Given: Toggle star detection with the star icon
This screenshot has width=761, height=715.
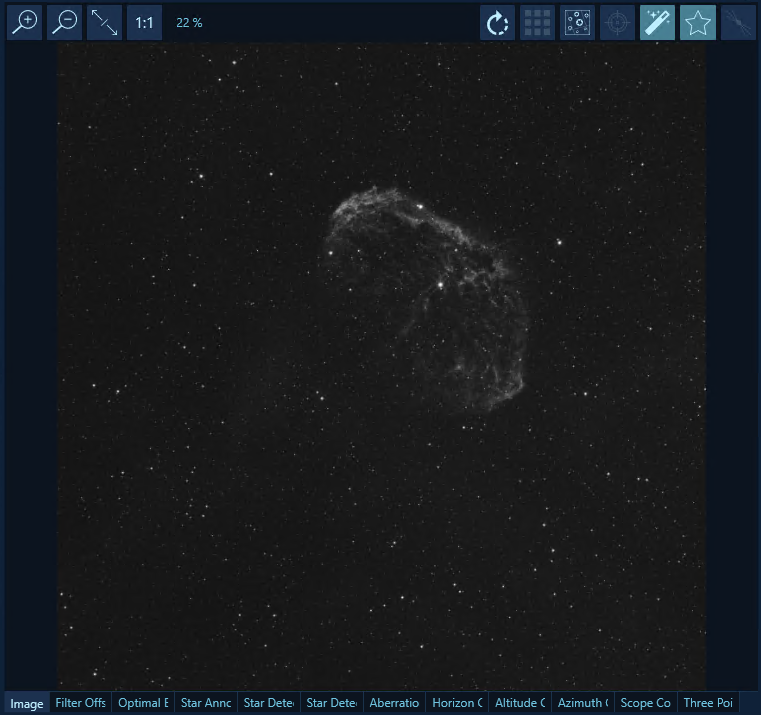Looking at the screenshot, I should coord(698,22).
